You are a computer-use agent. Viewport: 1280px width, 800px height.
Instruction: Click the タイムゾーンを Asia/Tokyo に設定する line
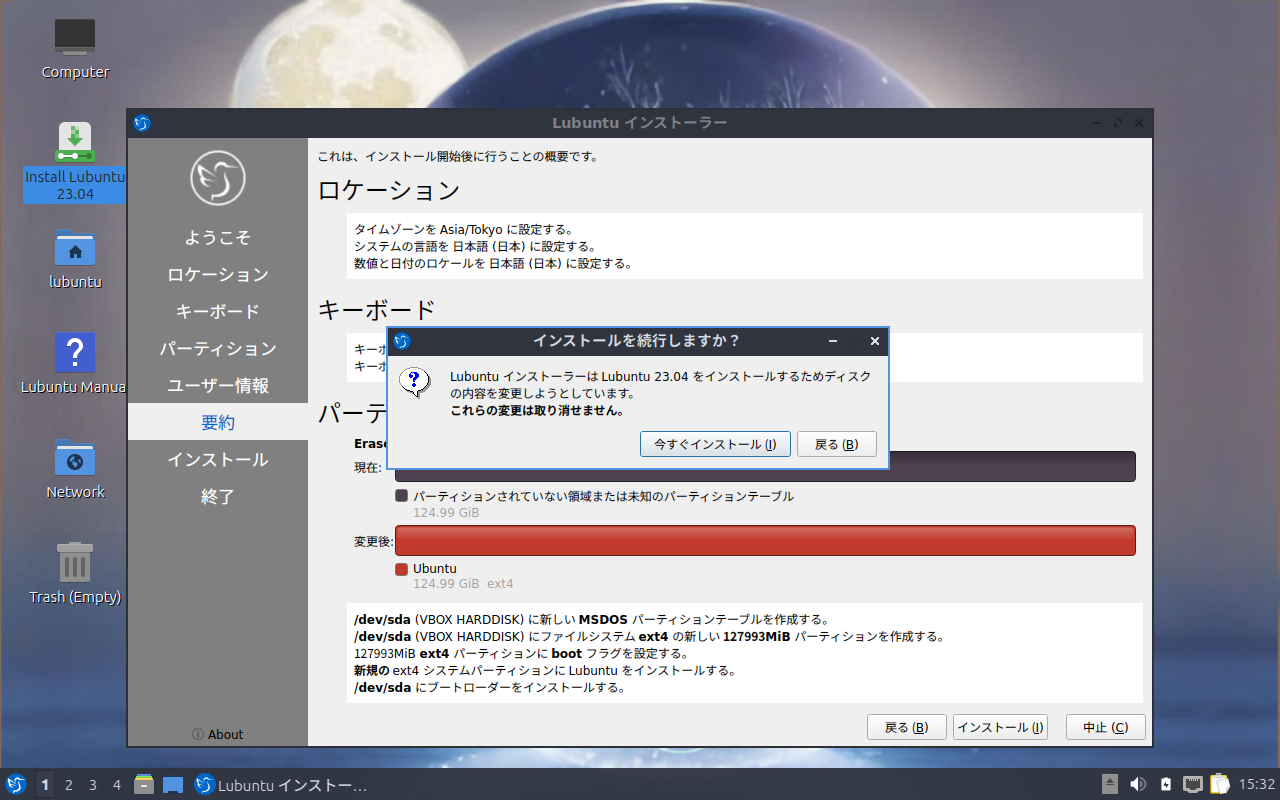(x=464, y=229)
